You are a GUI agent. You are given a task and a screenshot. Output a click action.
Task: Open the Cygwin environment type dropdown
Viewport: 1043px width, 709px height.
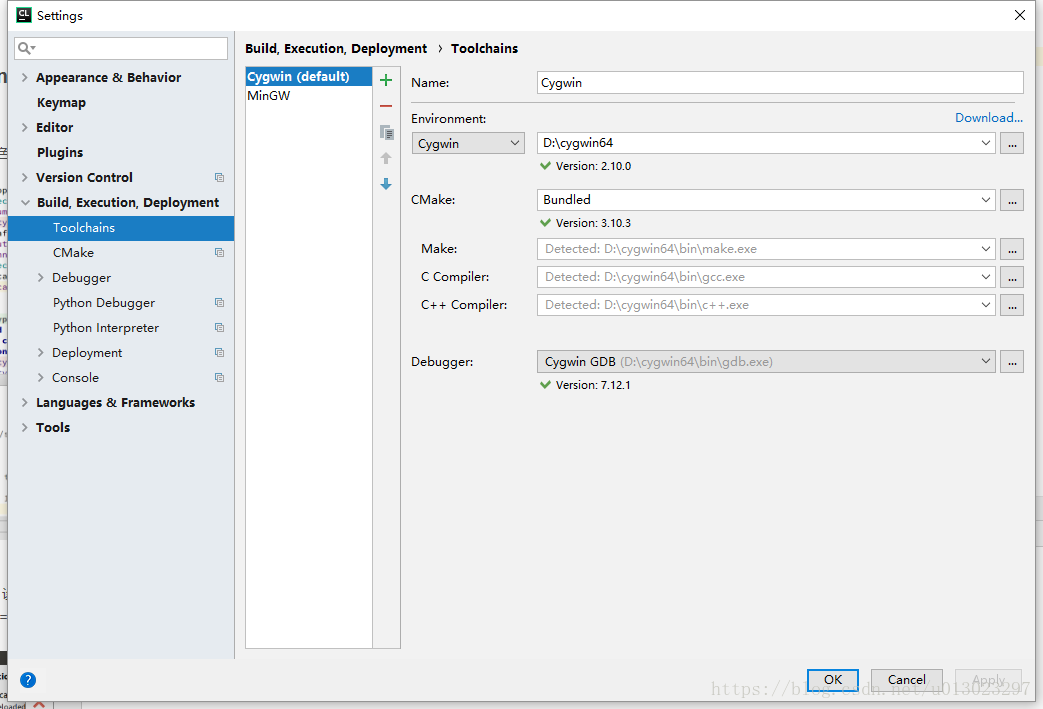pyautogui.click(x=468, y=144)
